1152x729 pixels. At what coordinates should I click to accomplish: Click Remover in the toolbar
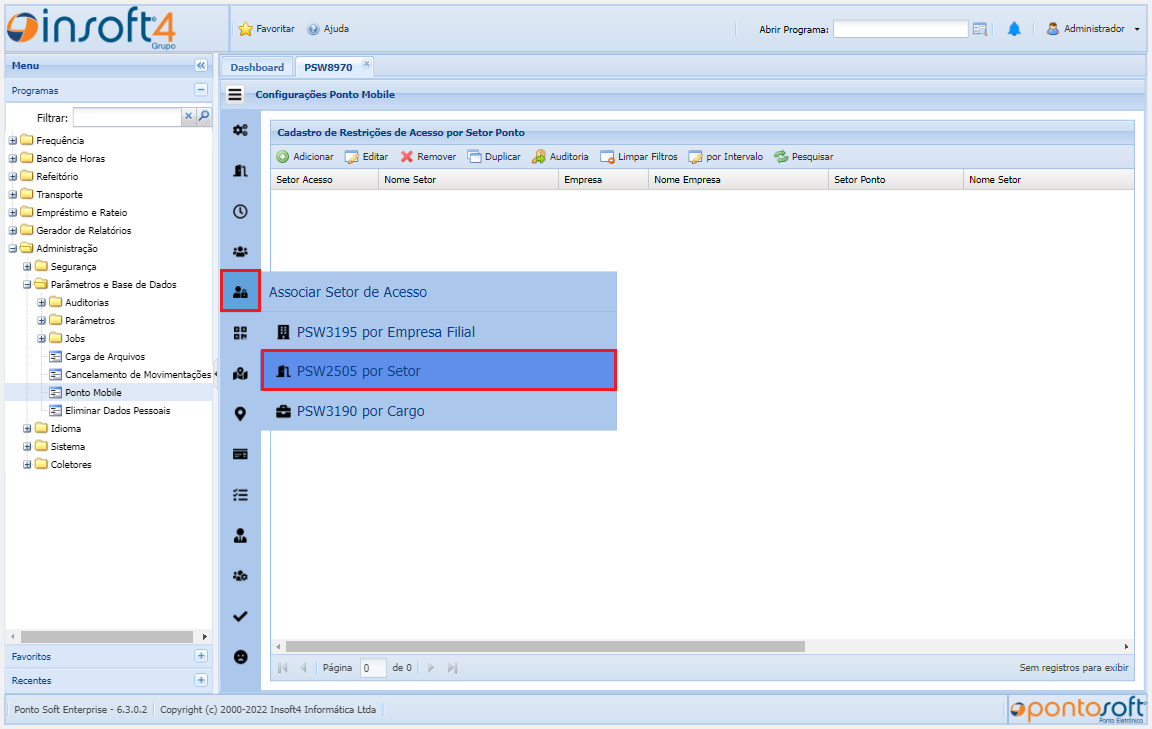click(428, 157)
